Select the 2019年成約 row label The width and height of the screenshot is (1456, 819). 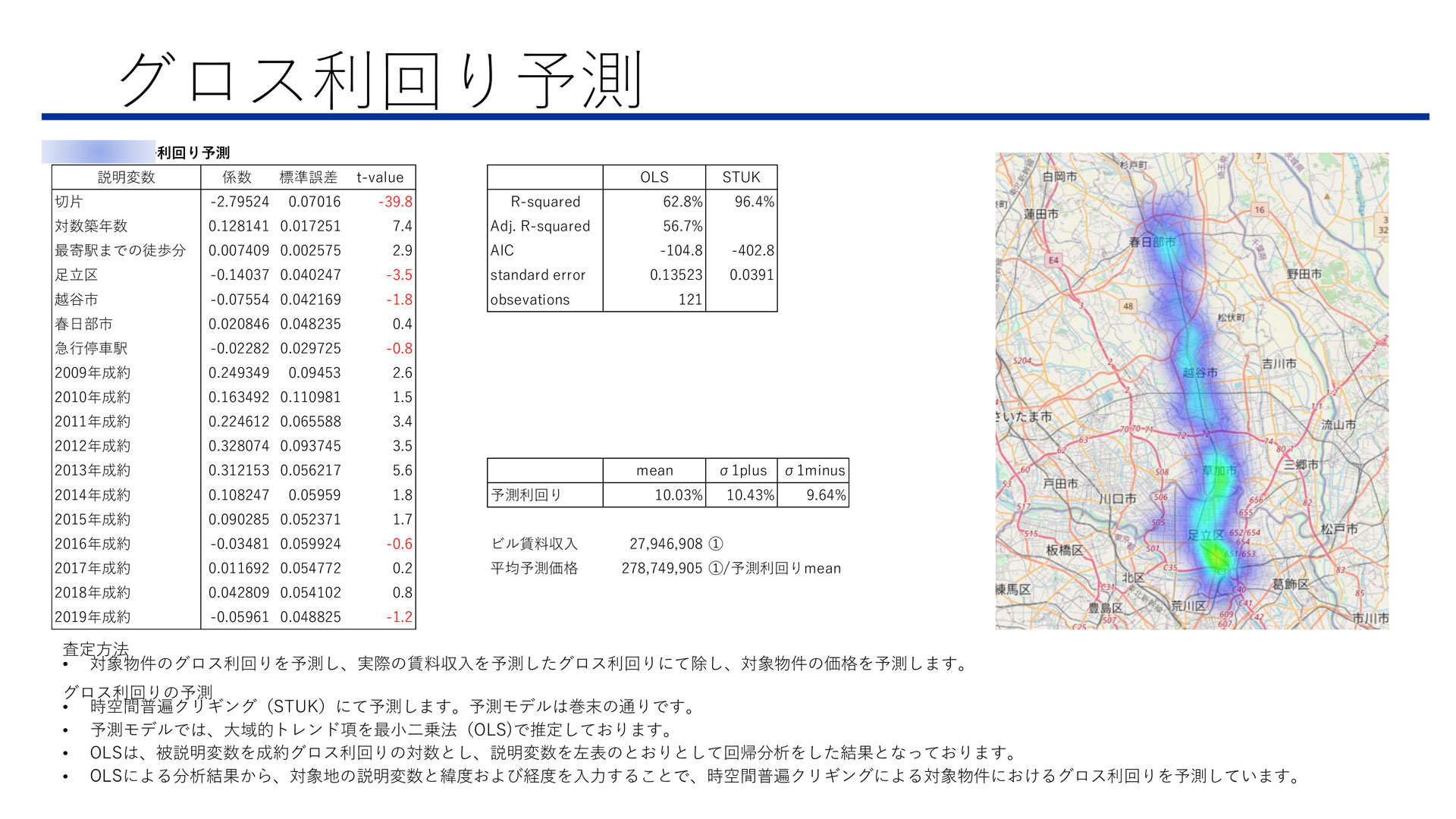pyautogui.click(x=93, y=617)
